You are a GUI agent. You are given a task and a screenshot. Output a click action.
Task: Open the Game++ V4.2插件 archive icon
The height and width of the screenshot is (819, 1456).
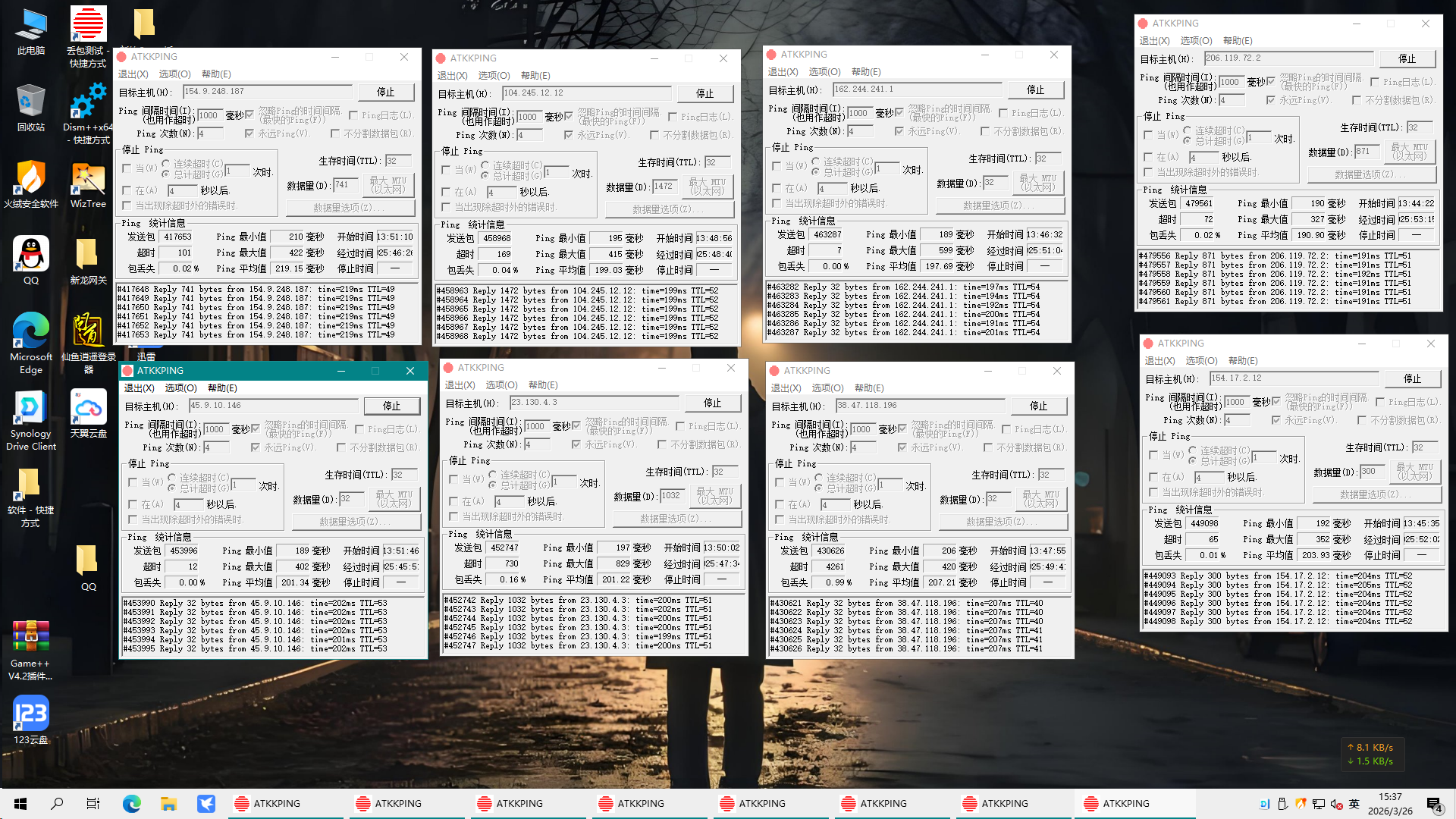[31, 651]
